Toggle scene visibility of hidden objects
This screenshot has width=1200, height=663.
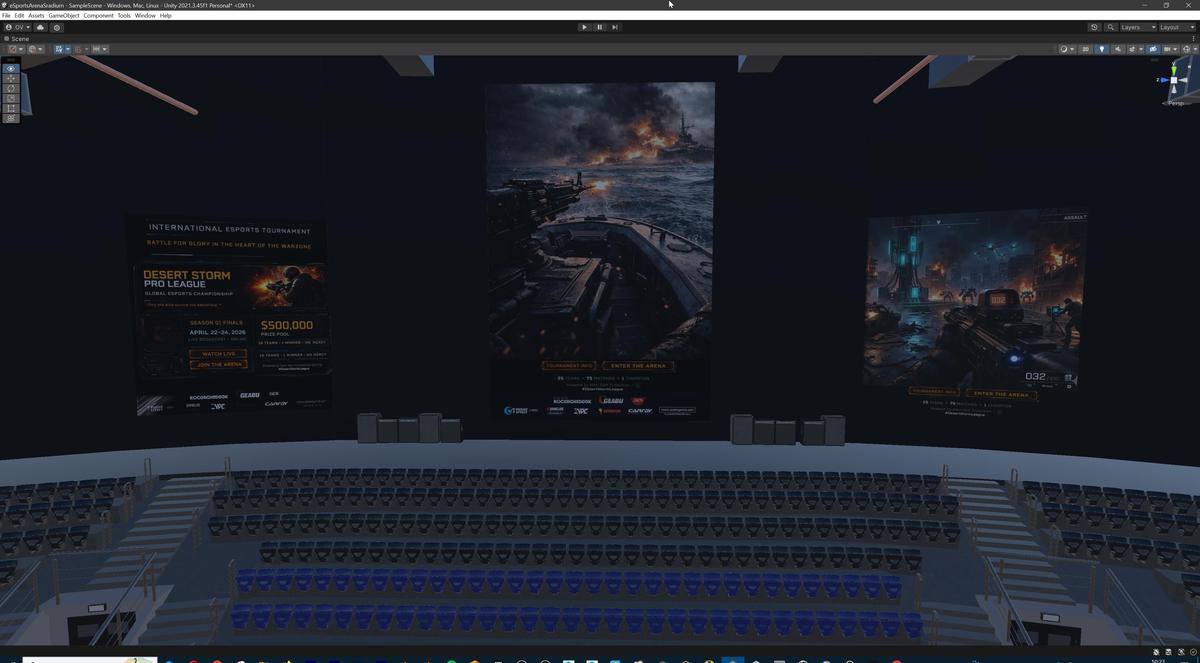(x=1153, y=49)
